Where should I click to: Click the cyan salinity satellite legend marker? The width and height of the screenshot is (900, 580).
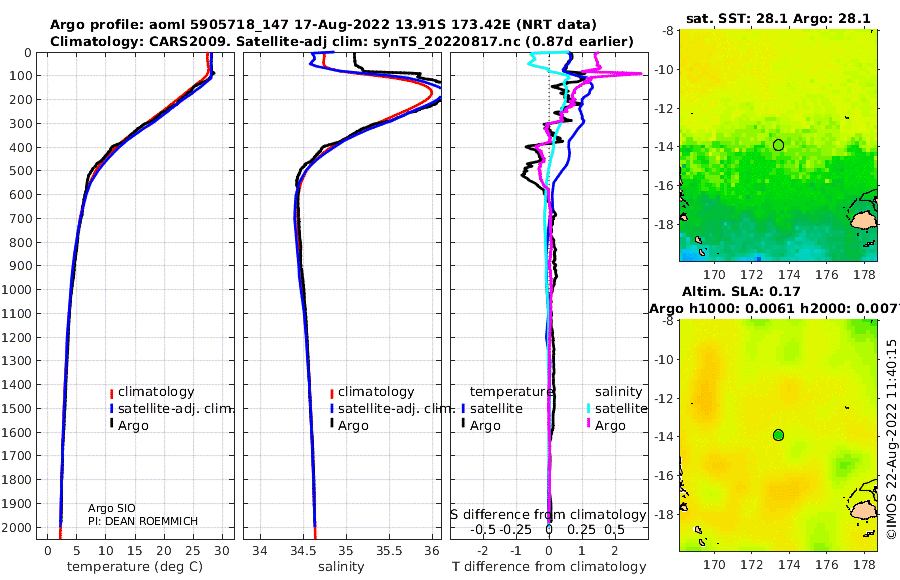588,409
